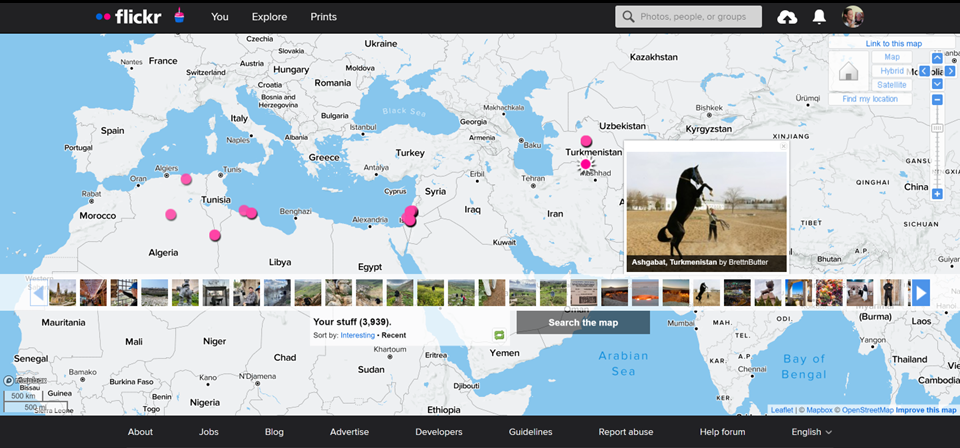The image size is (960, 448).
Task: Pan the map up with the arrow
Action: pyautogui.click(x=937, y=58)
